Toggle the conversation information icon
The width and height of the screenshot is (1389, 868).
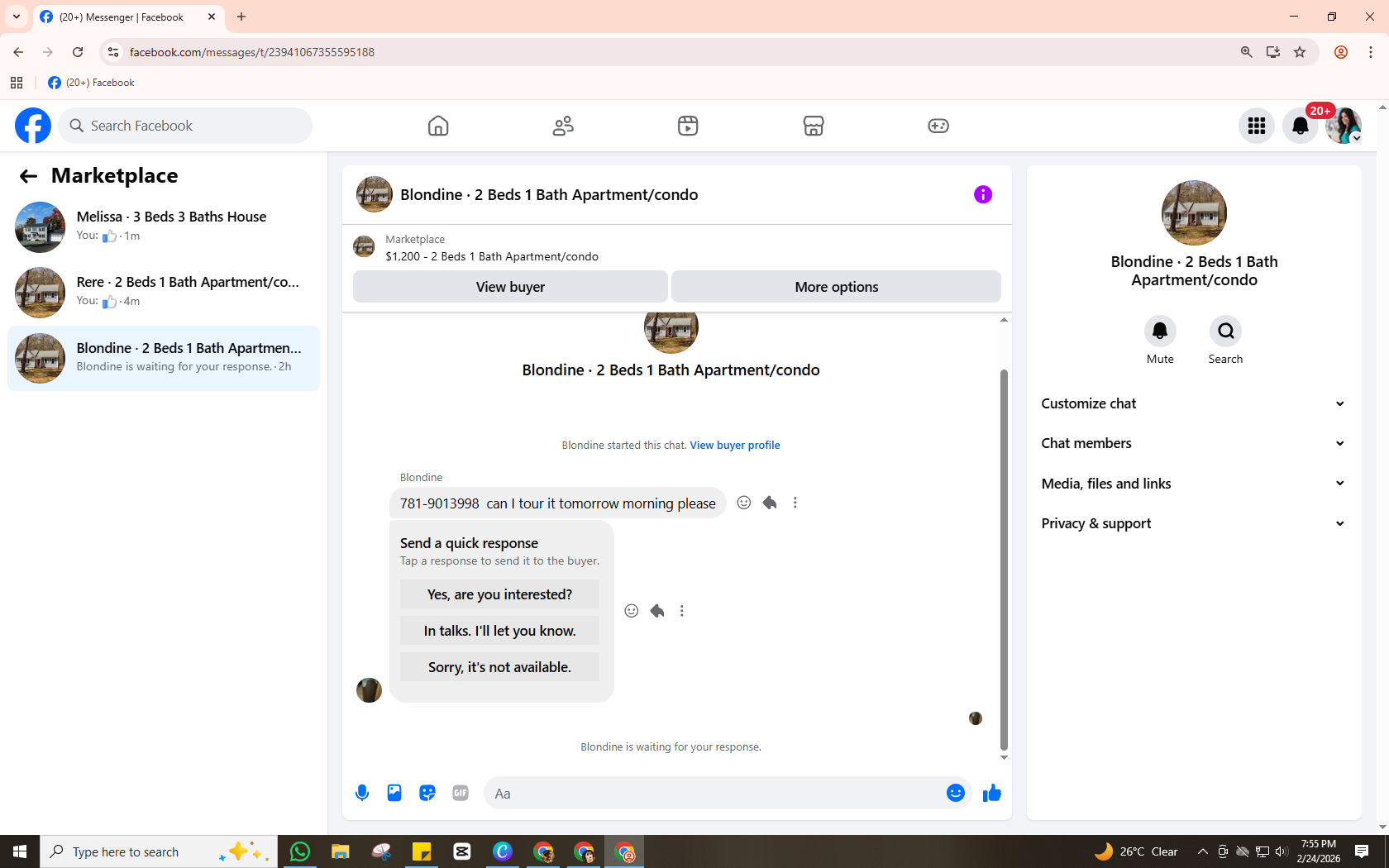pyautogui.click(x=983, y=194)
